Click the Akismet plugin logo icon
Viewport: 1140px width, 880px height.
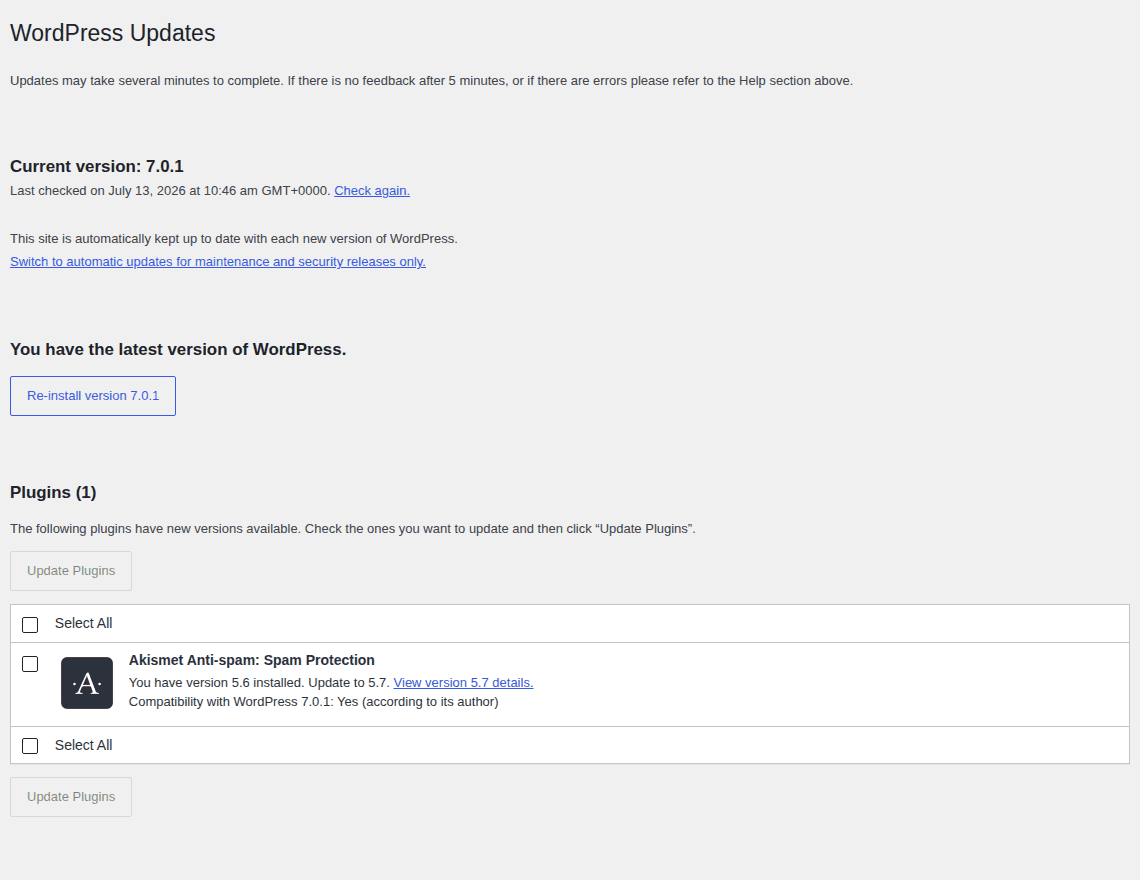pos(87,683)
